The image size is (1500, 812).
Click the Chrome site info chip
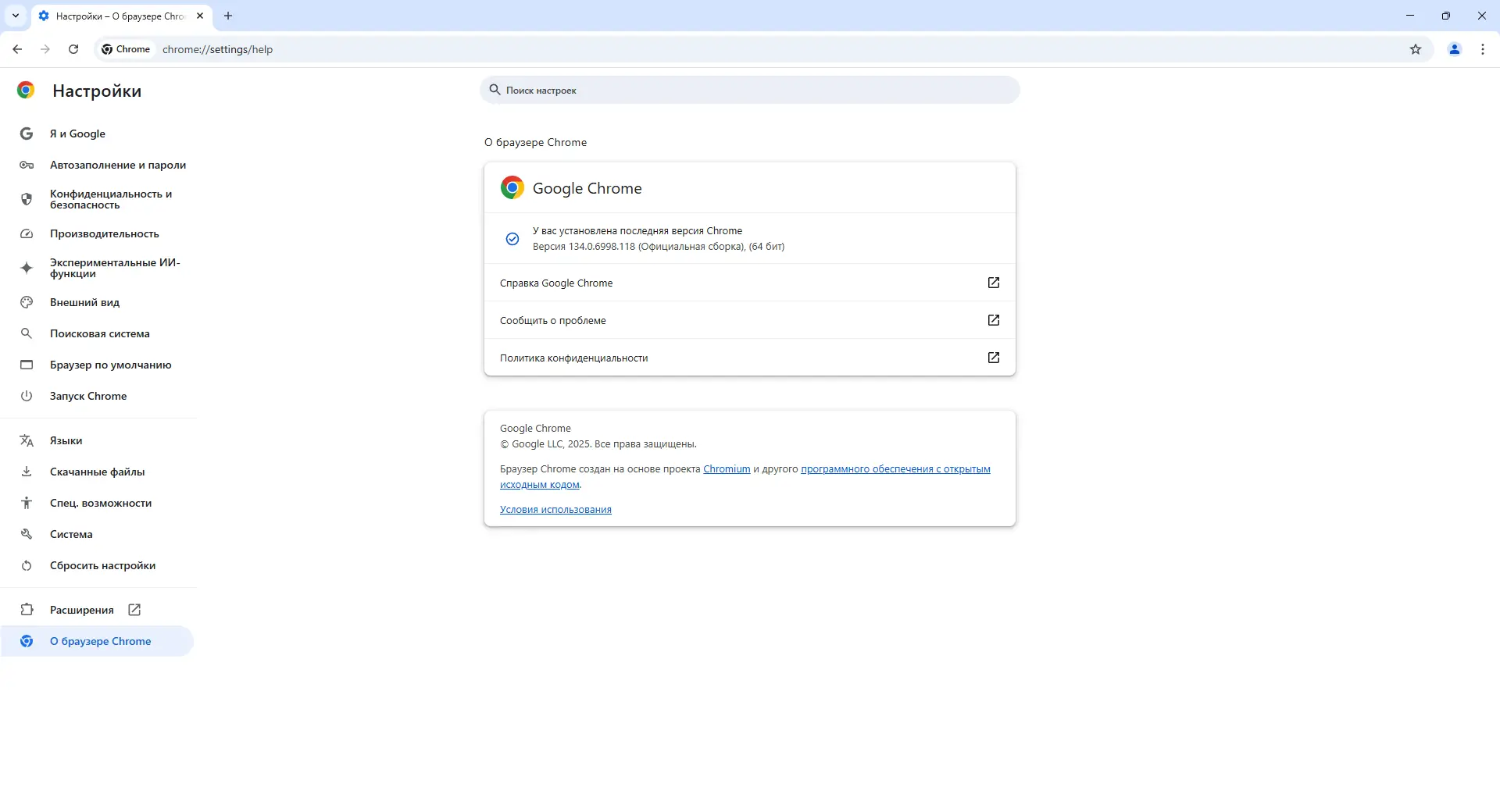pos(126,49)
